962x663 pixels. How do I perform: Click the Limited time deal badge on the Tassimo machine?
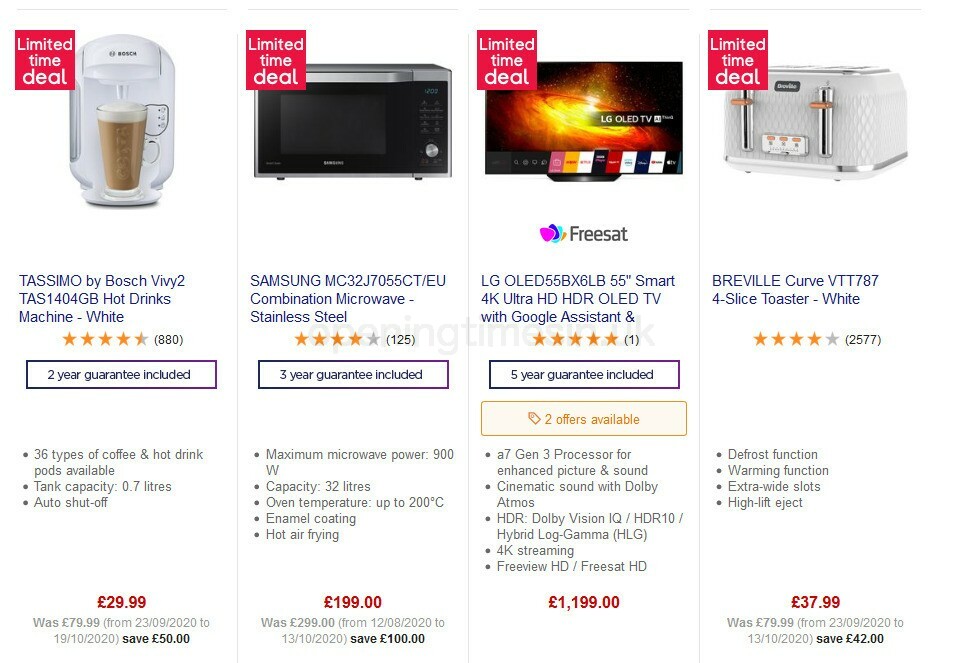coord(44,60)
